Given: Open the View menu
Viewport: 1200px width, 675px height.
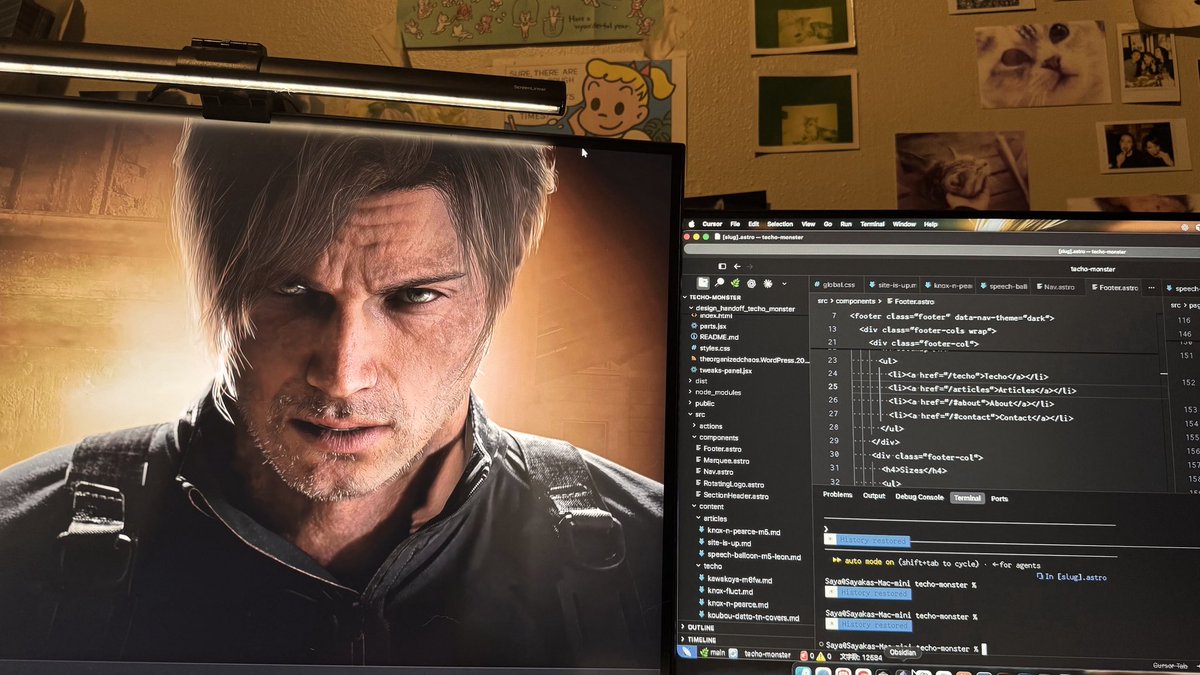Looking at the screenshot, I should click(808, 224).
